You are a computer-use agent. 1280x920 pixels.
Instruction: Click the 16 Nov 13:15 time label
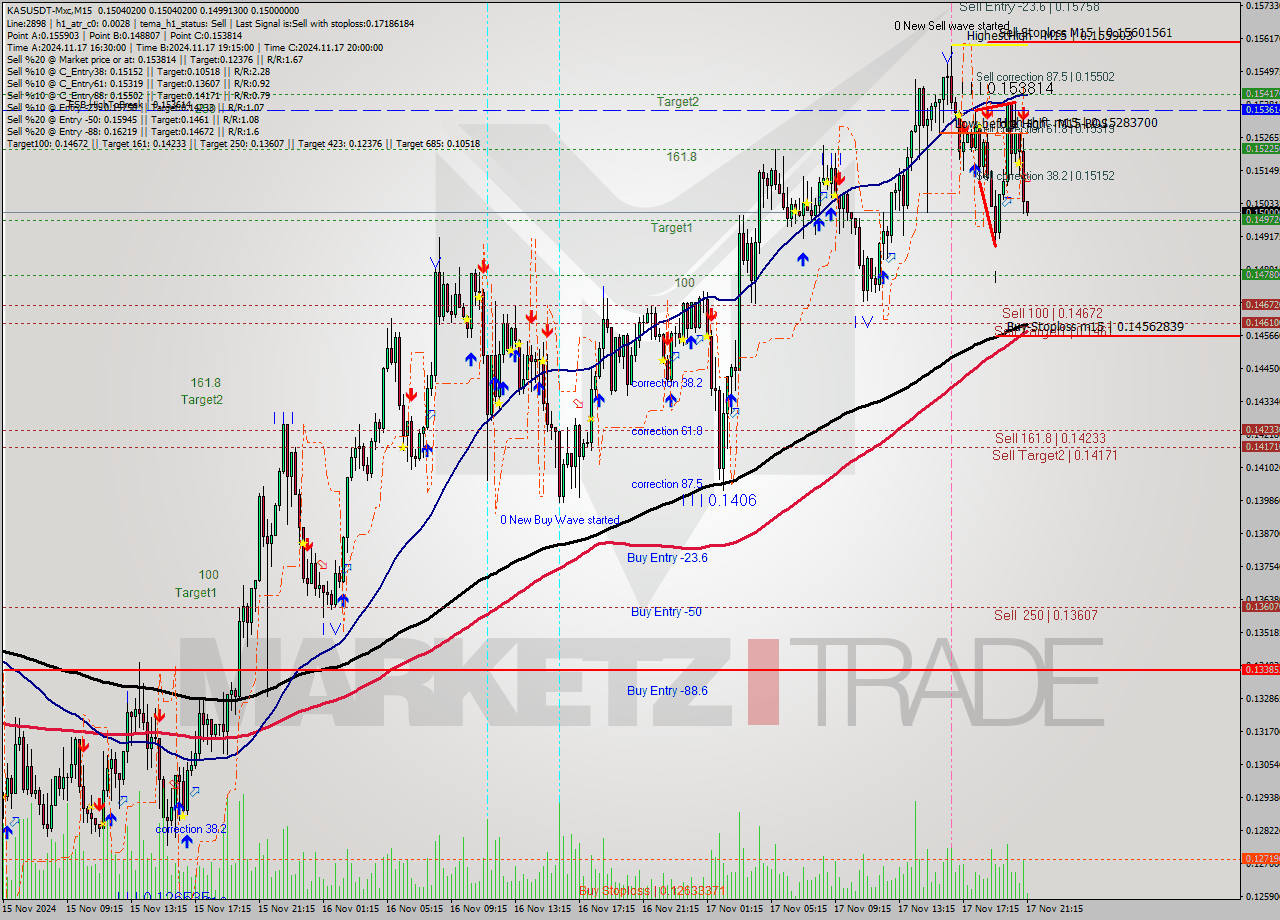pos(543,910)
